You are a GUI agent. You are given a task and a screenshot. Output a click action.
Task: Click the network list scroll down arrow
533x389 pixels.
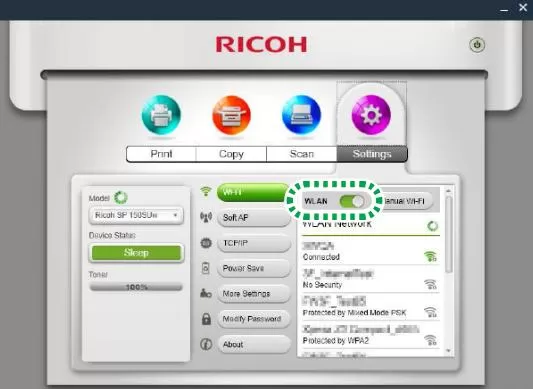coord(448,351)
